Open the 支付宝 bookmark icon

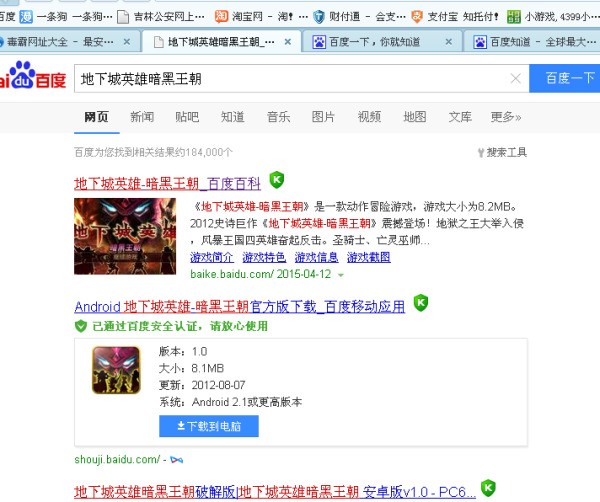point(417,16)
